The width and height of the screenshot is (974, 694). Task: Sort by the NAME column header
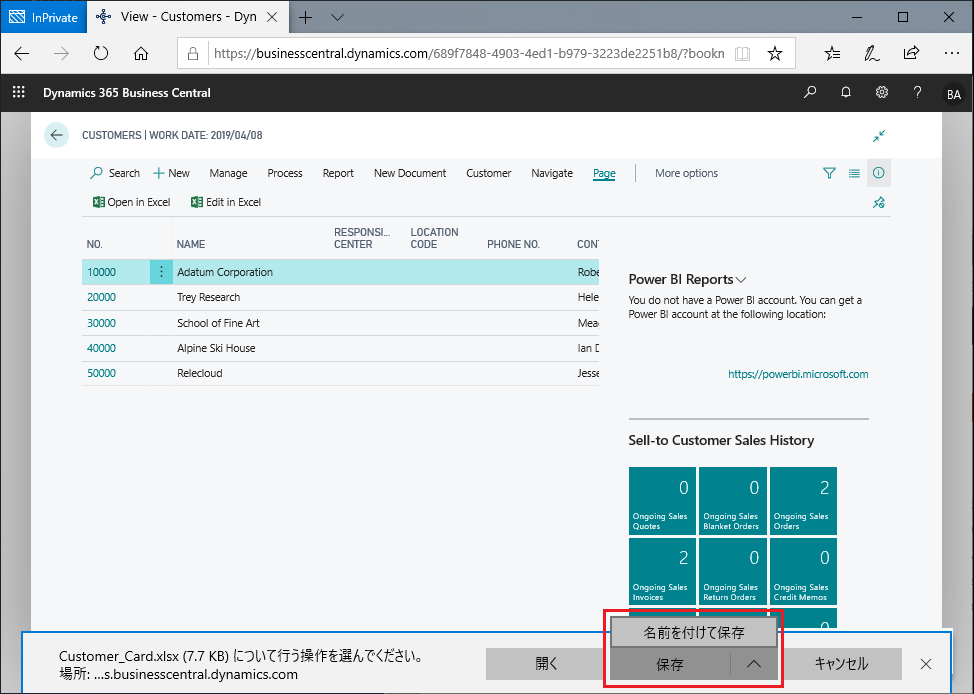click(191, 244)
